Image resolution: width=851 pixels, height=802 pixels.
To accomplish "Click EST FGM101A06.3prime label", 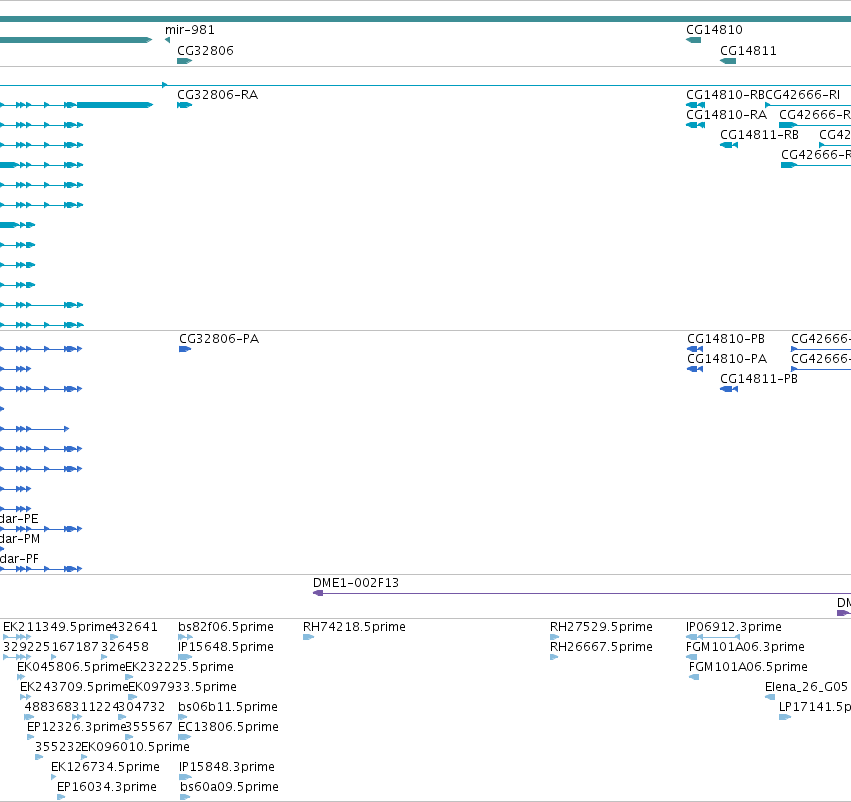I will (745, 647).
